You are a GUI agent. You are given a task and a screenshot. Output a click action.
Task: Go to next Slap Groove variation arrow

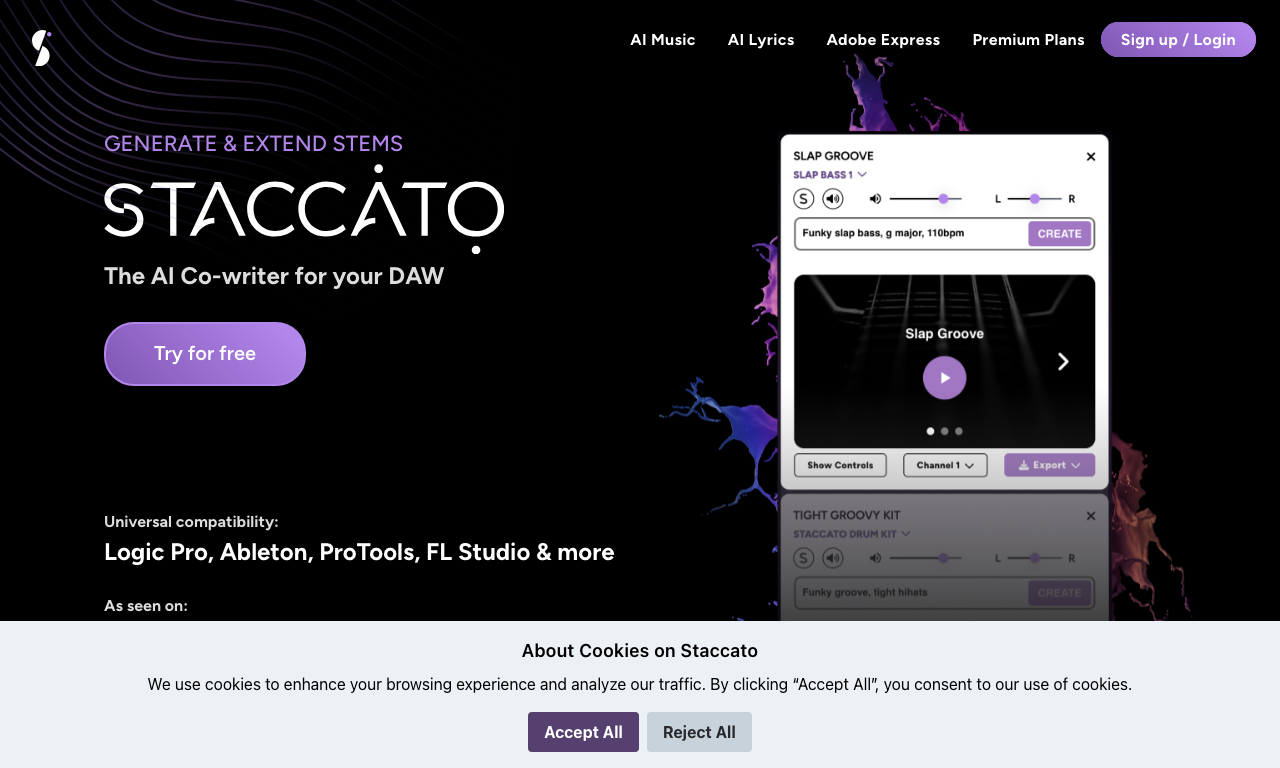(x=1063, y=362)
